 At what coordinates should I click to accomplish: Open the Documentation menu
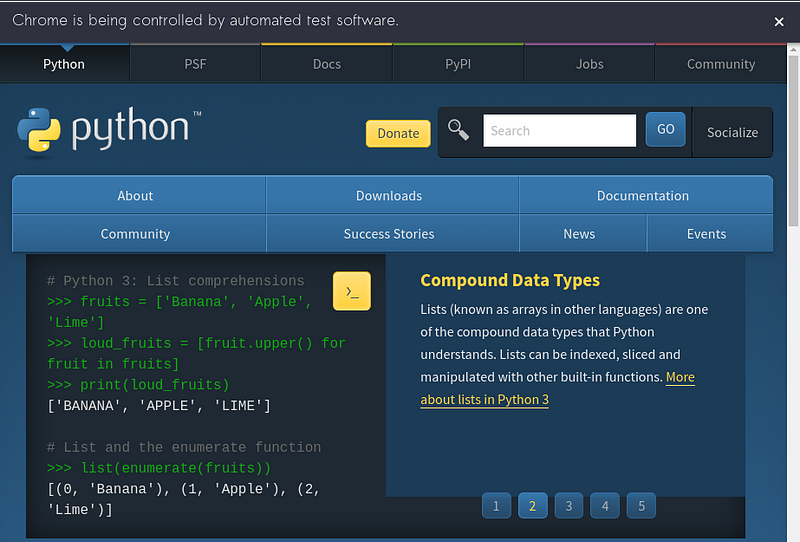coord(646,195)
